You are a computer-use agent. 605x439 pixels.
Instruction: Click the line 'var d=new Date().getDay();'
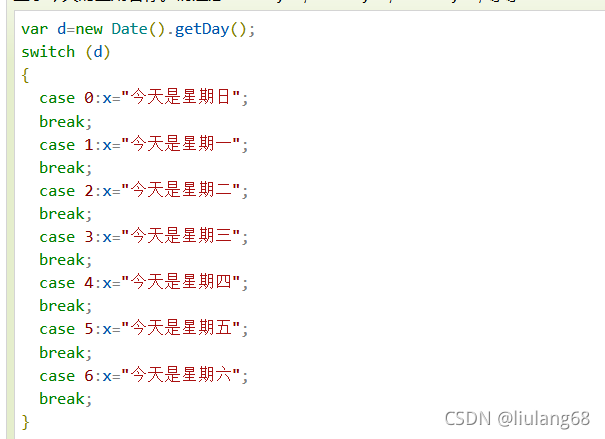pos(138,29)
